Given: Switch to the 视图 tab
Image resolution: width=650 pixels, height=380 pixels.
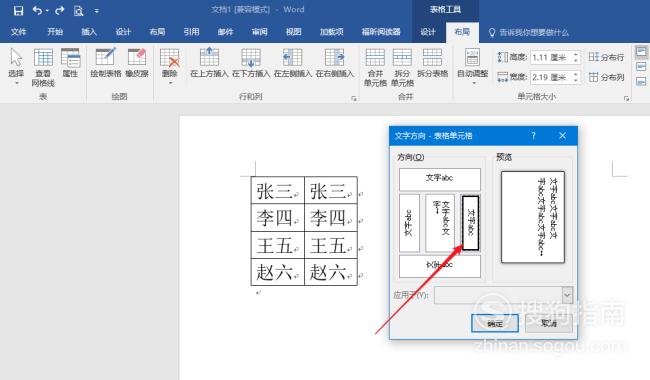Looking at the screenshot, I should point(293,32).
